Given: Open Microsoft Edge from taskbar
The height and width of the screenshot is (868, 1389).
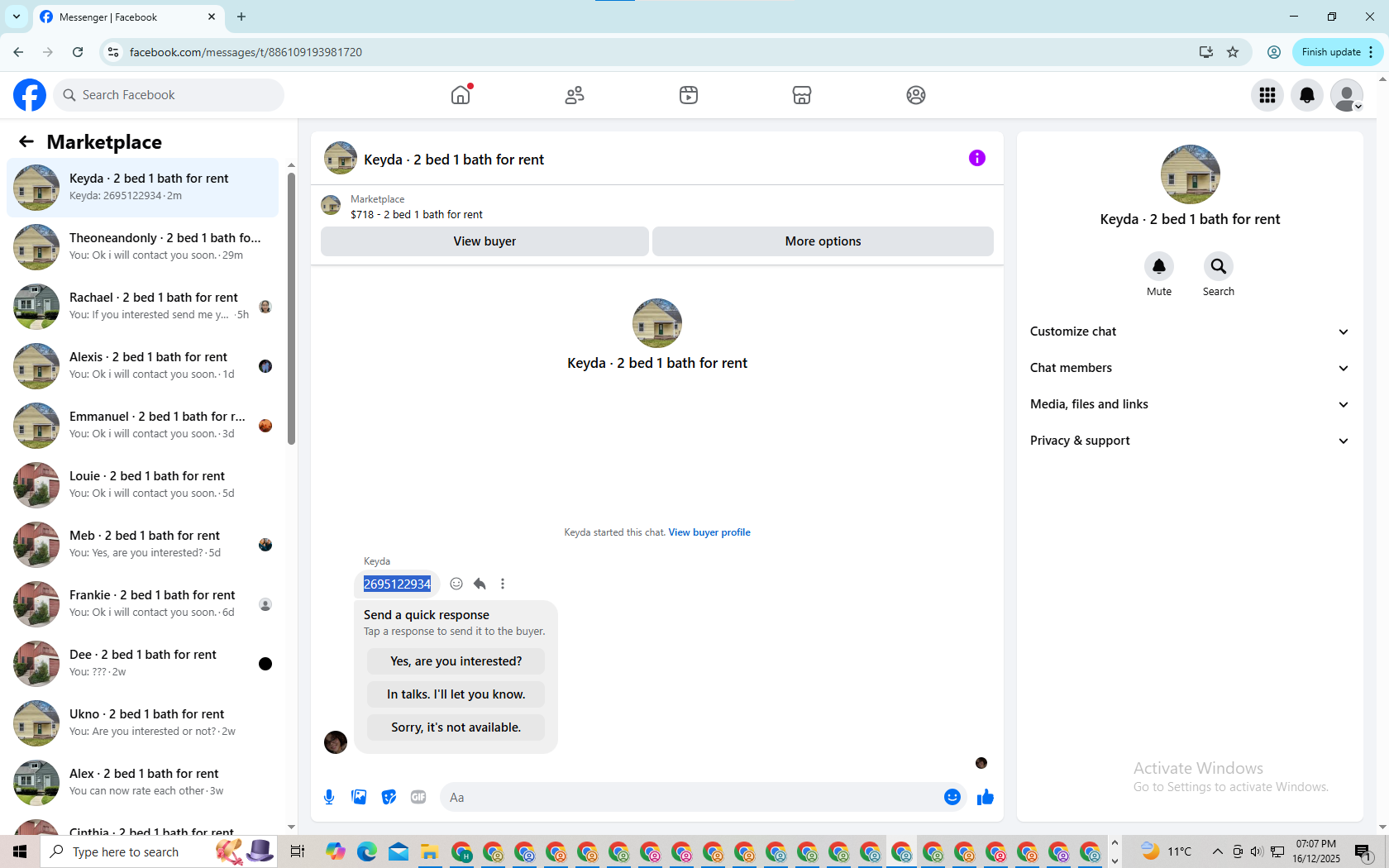Looking at the screenshot, I should 367,851.
